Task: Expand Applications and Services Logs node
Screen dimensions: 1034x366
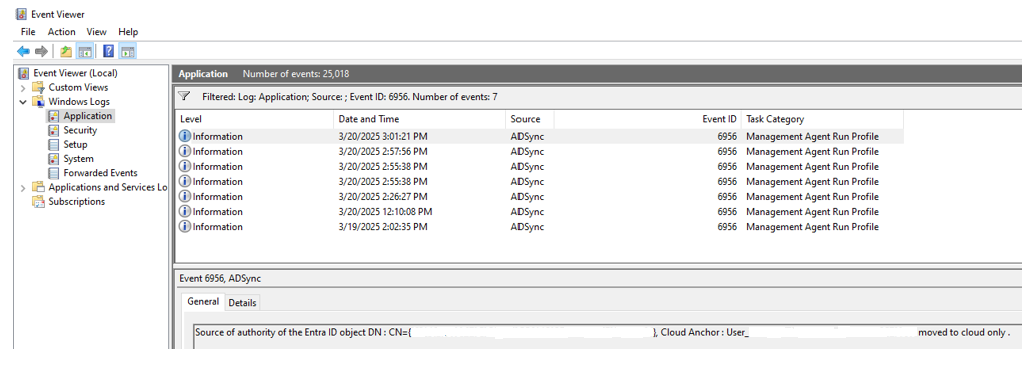Action: click(x=23, y=188)
